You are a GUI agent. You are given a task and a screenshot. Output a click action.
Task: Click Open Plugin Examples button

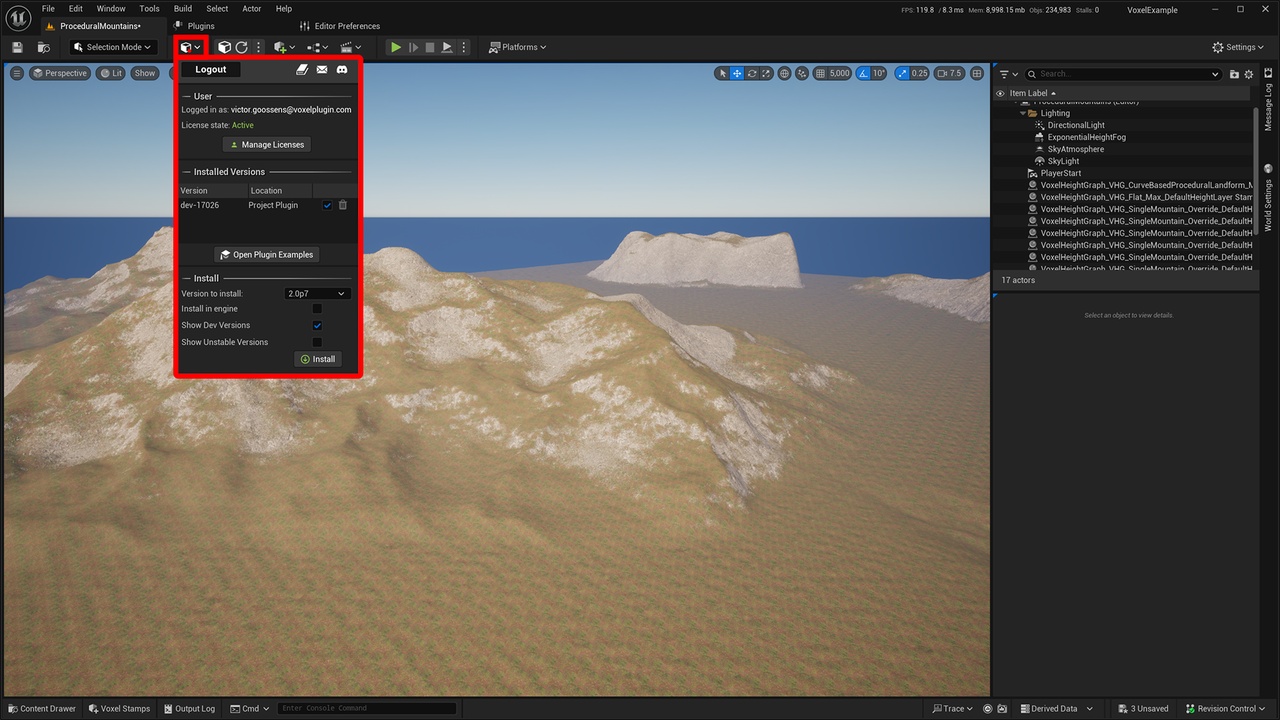267,255
